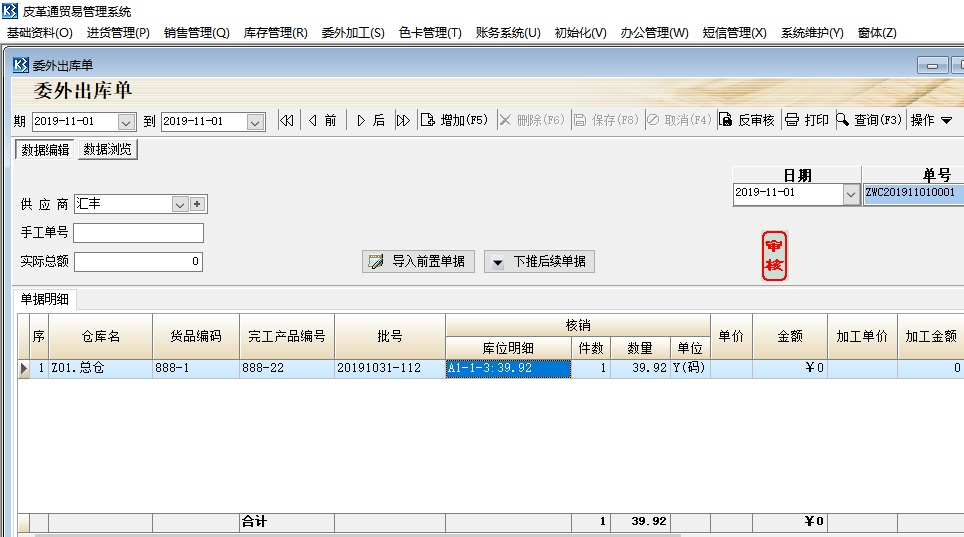
Task: Open the 委外加工(S) menu
Action: [353, 33]
